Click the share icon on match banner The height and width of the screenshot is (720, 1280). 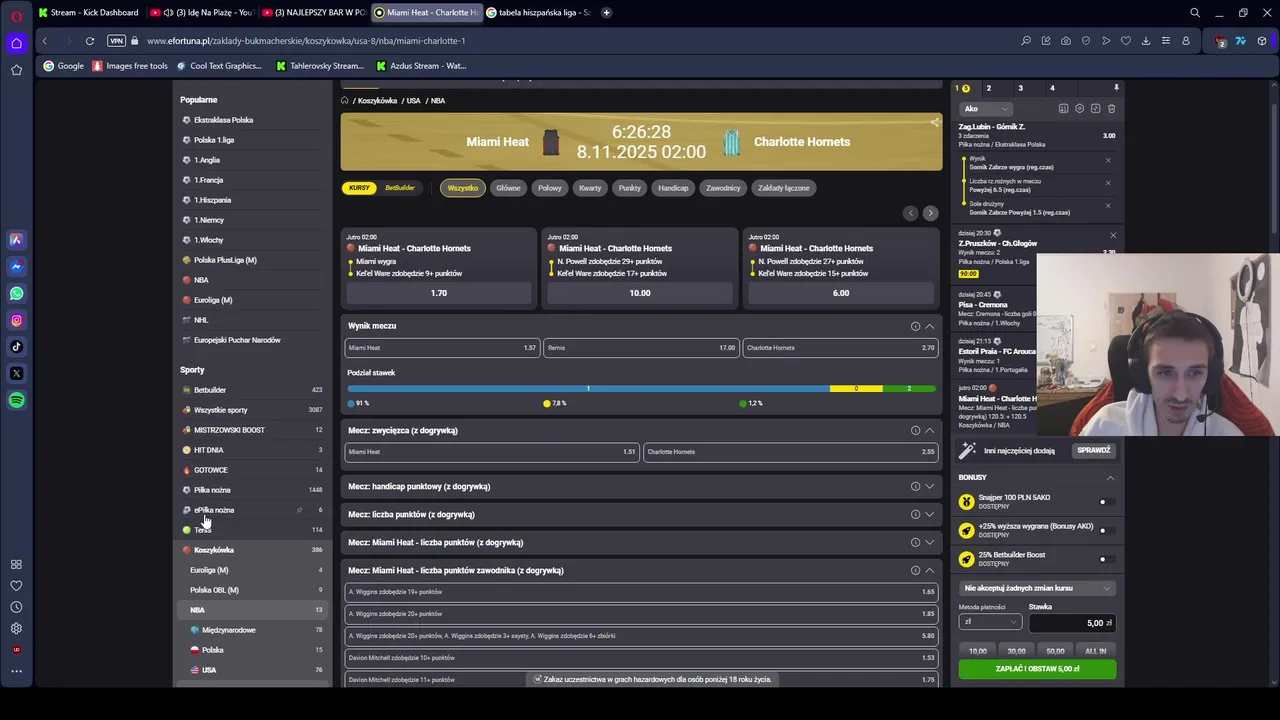click(x=934, y=123)
